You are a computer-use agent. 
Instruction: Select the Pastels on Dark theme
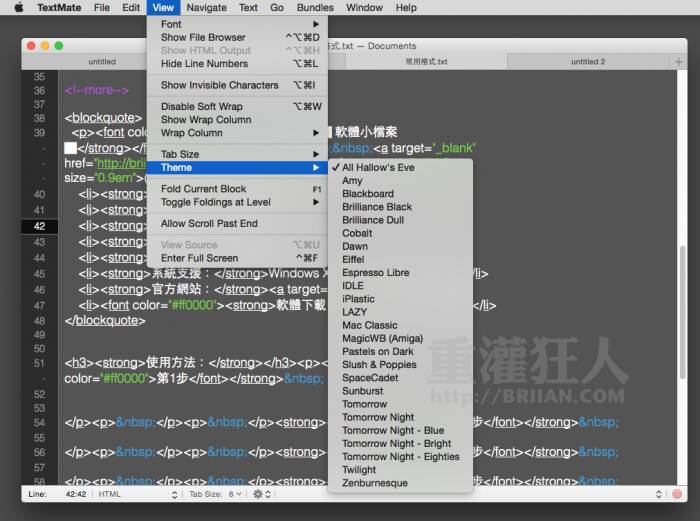400,352
